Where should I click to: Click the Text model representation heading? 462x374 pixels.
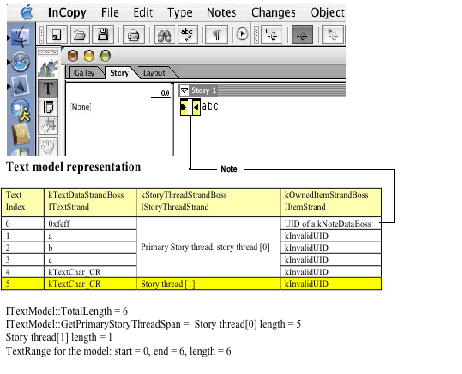(73, 167)
